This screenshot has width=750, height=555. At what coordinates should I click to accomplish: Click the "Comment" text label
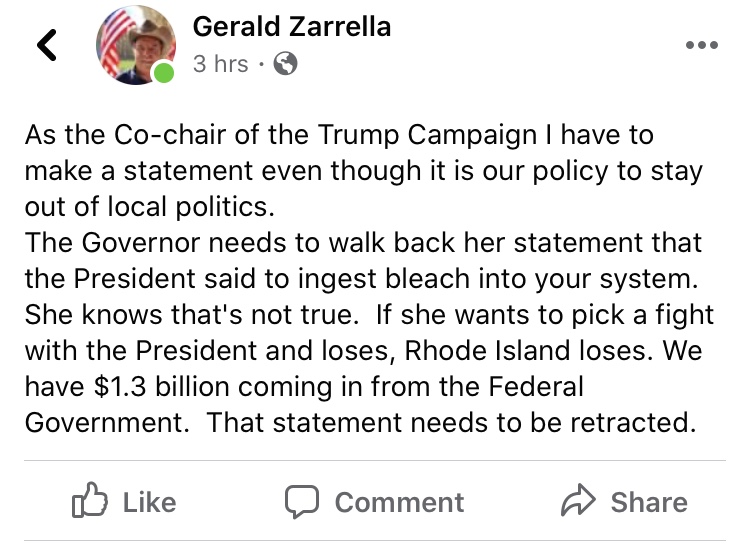399,502
